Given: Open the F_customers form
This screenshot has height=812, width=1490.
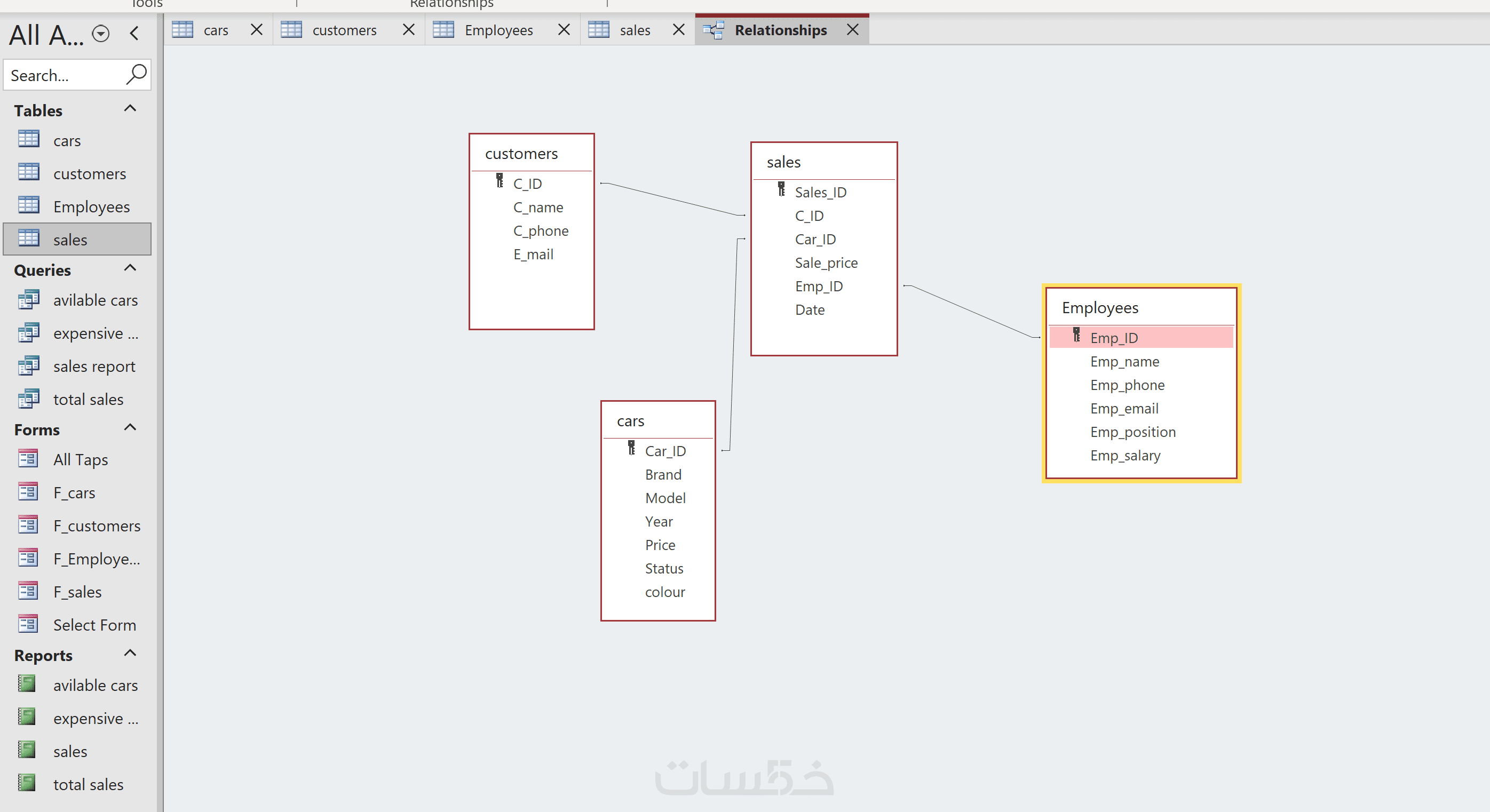Looking at the screenshot, I should pos(97,526).
